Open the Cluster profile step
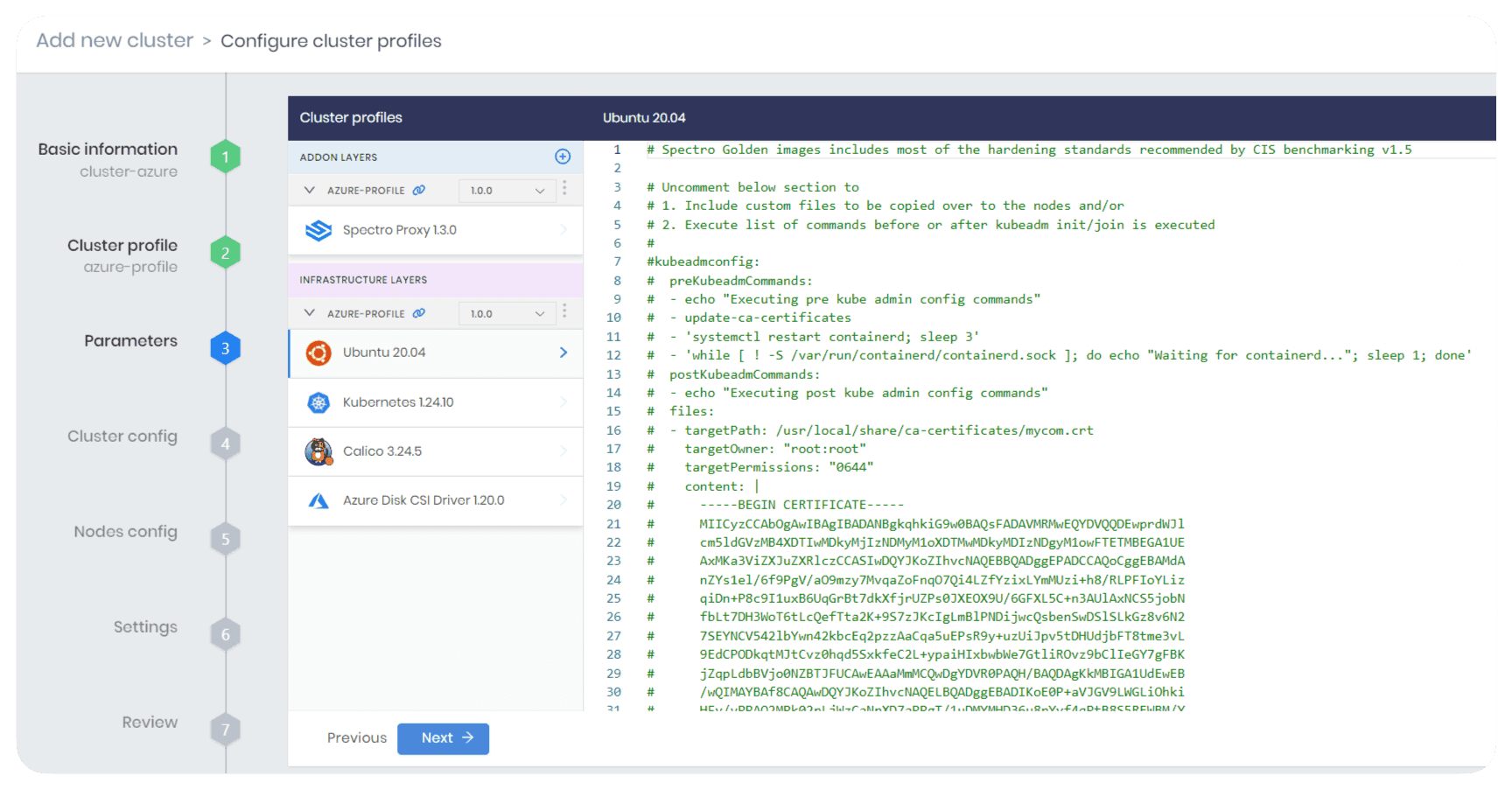This screenshot has width=1512, height=790. [x=122, y=245]
